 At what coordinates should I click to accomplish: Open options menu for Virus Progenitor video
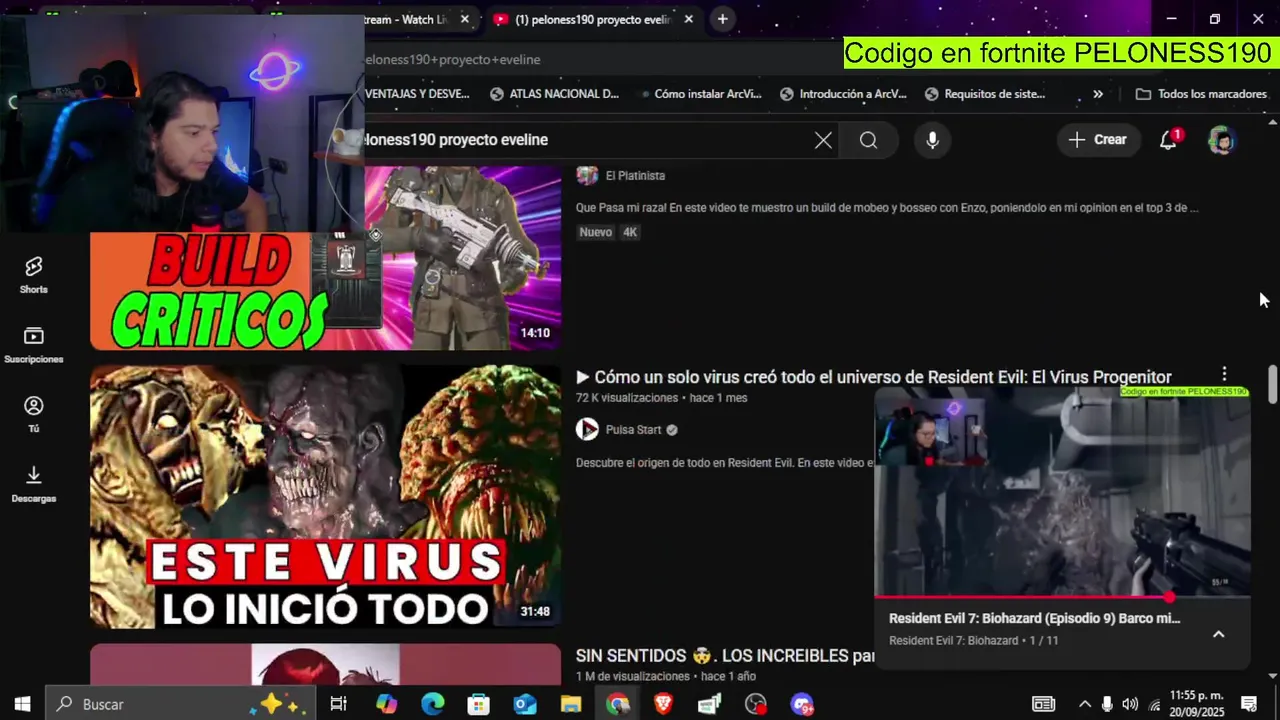click(1224, 375)
